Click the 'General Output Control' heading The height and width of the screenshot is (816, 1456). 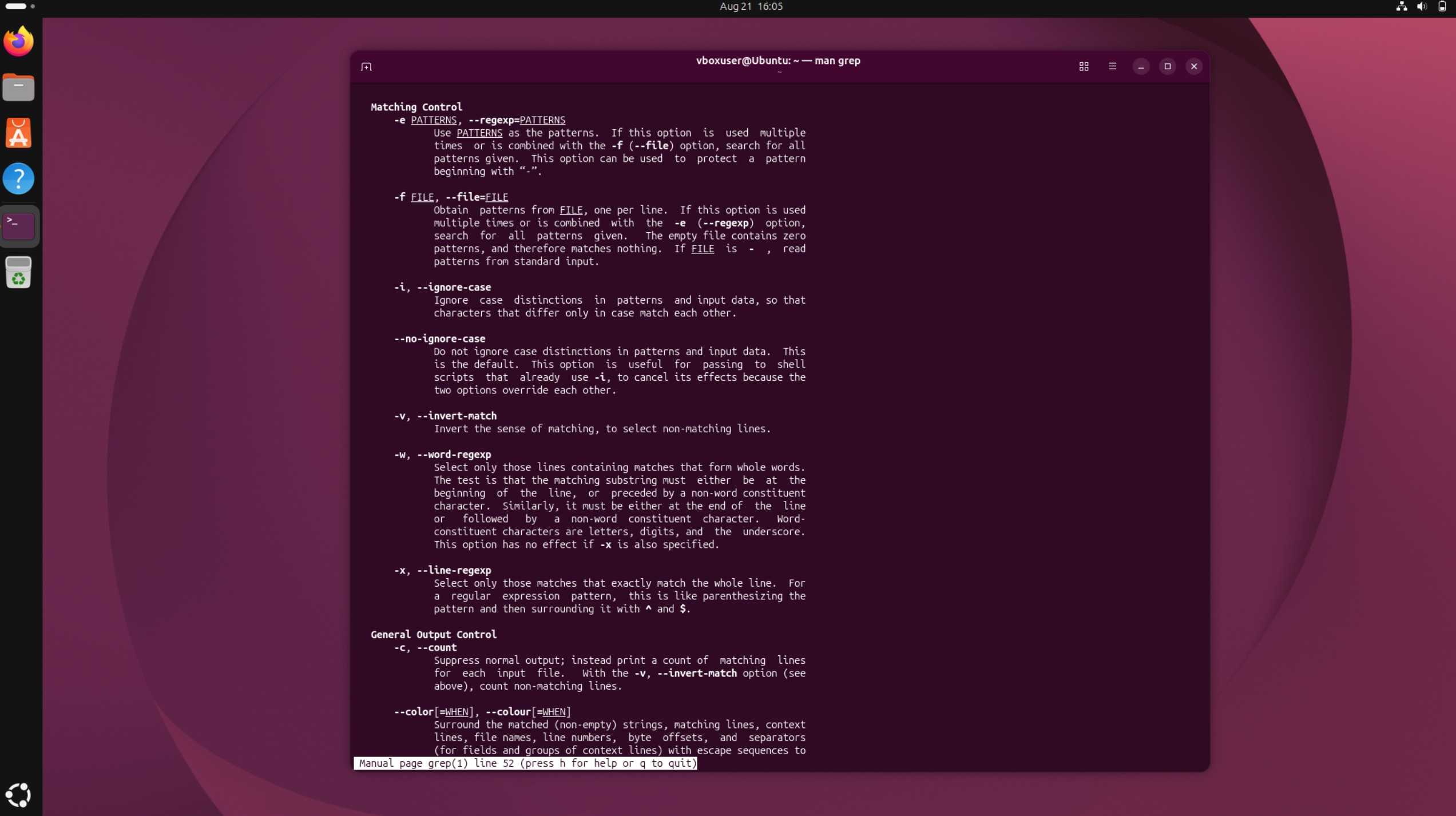click(x=433, y=635)
